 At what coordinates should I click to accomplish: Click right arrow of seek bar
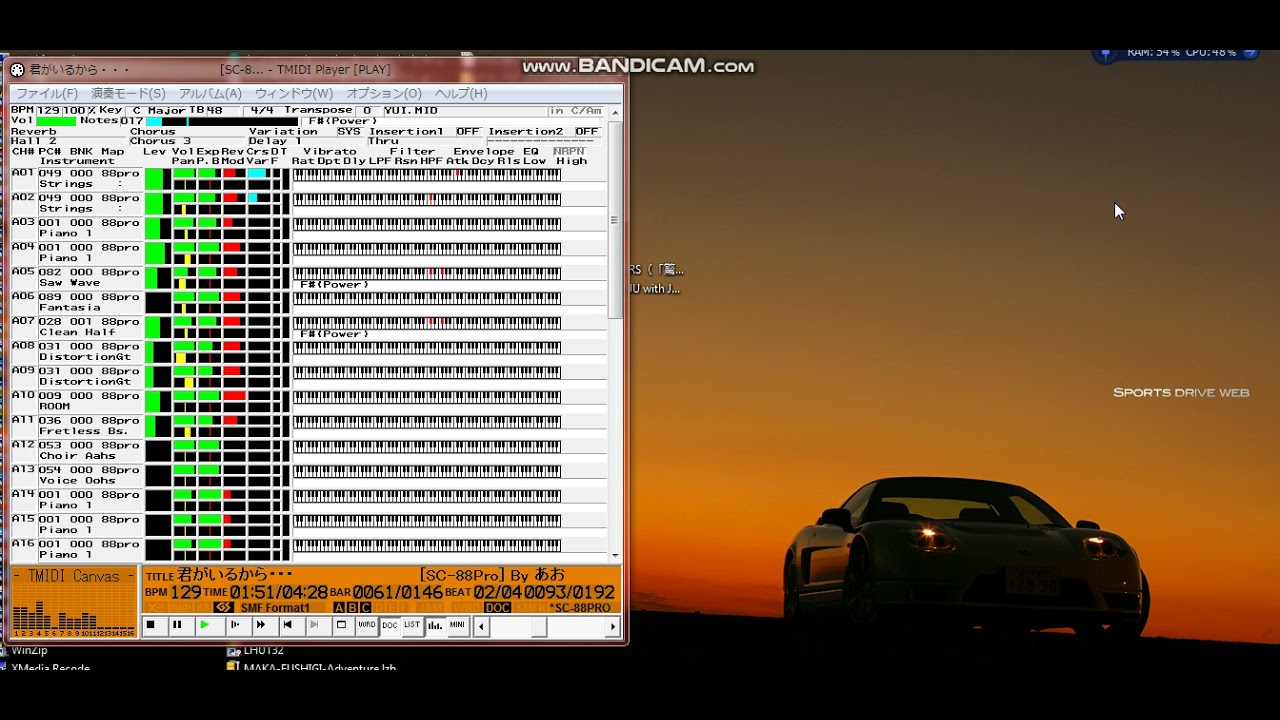[613, 627]
